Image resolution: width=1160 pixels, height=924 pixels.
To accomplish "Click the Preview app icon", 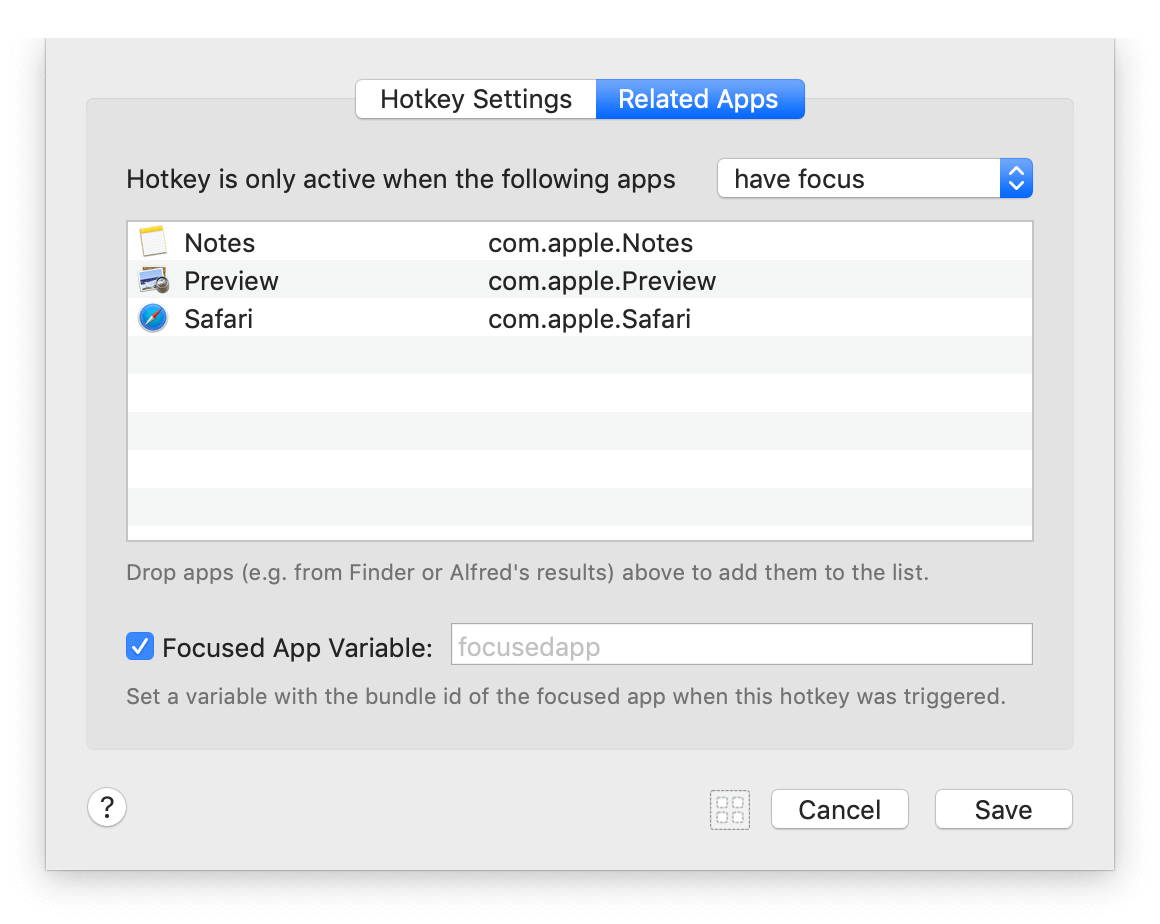I will [152, 280].
